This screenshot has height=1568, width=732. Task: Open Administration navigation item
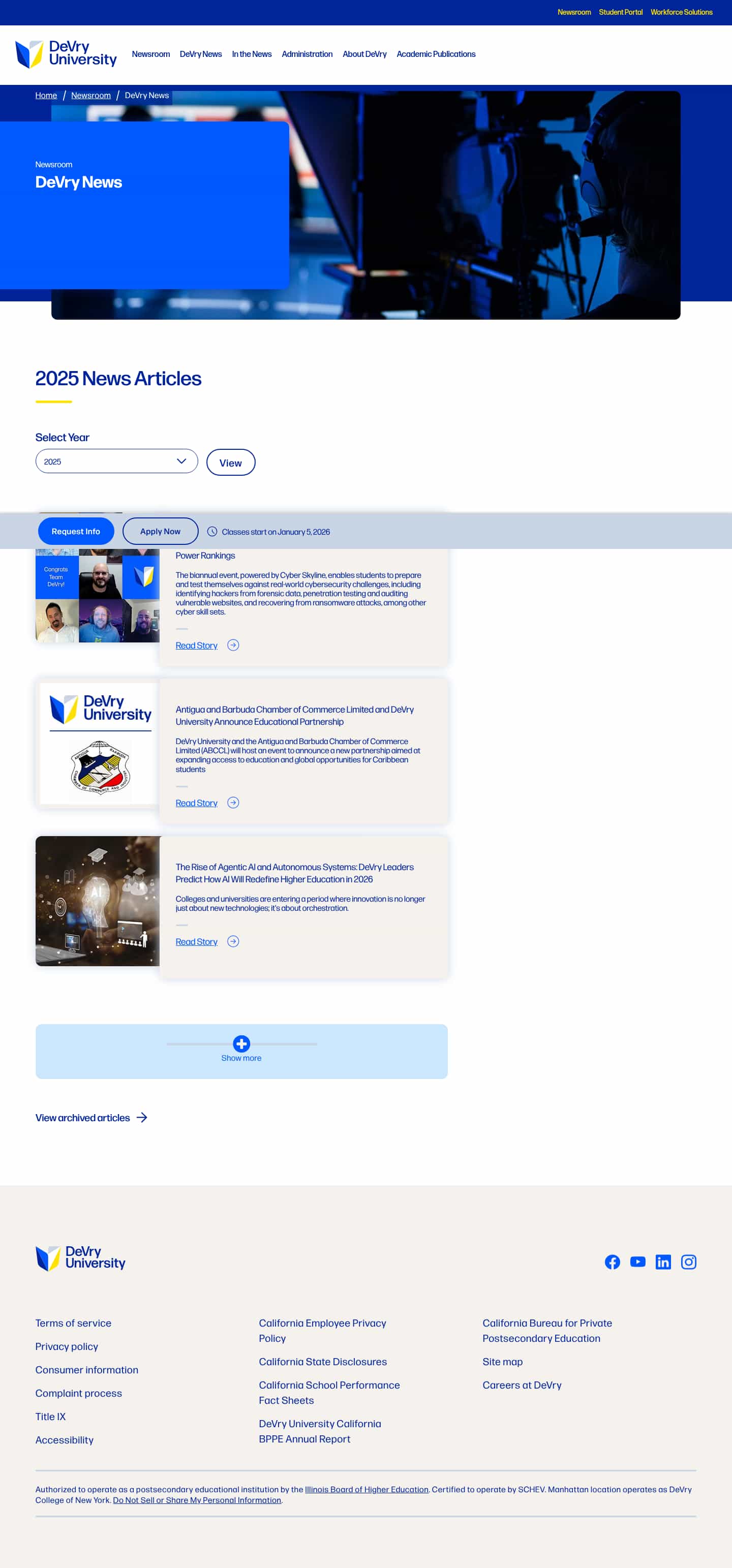[x=307, y=54]
